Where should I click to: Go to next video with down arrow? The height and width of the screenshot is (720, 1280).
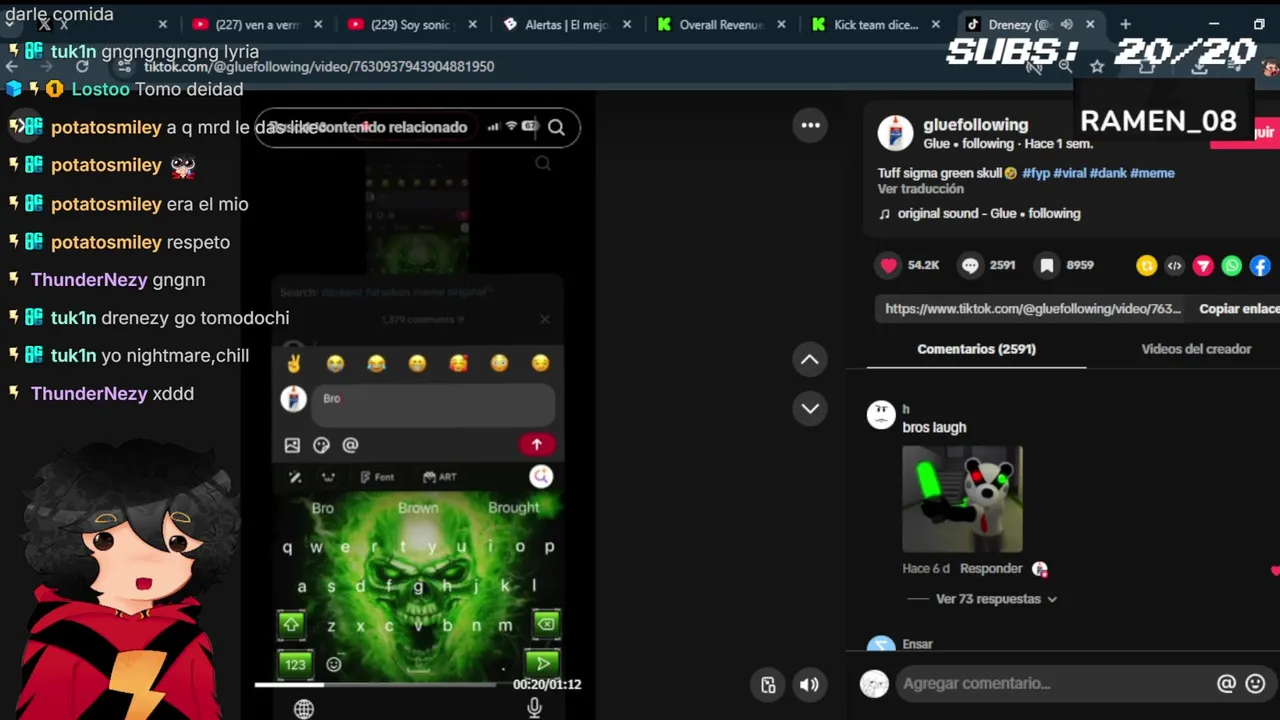point(810,408)
